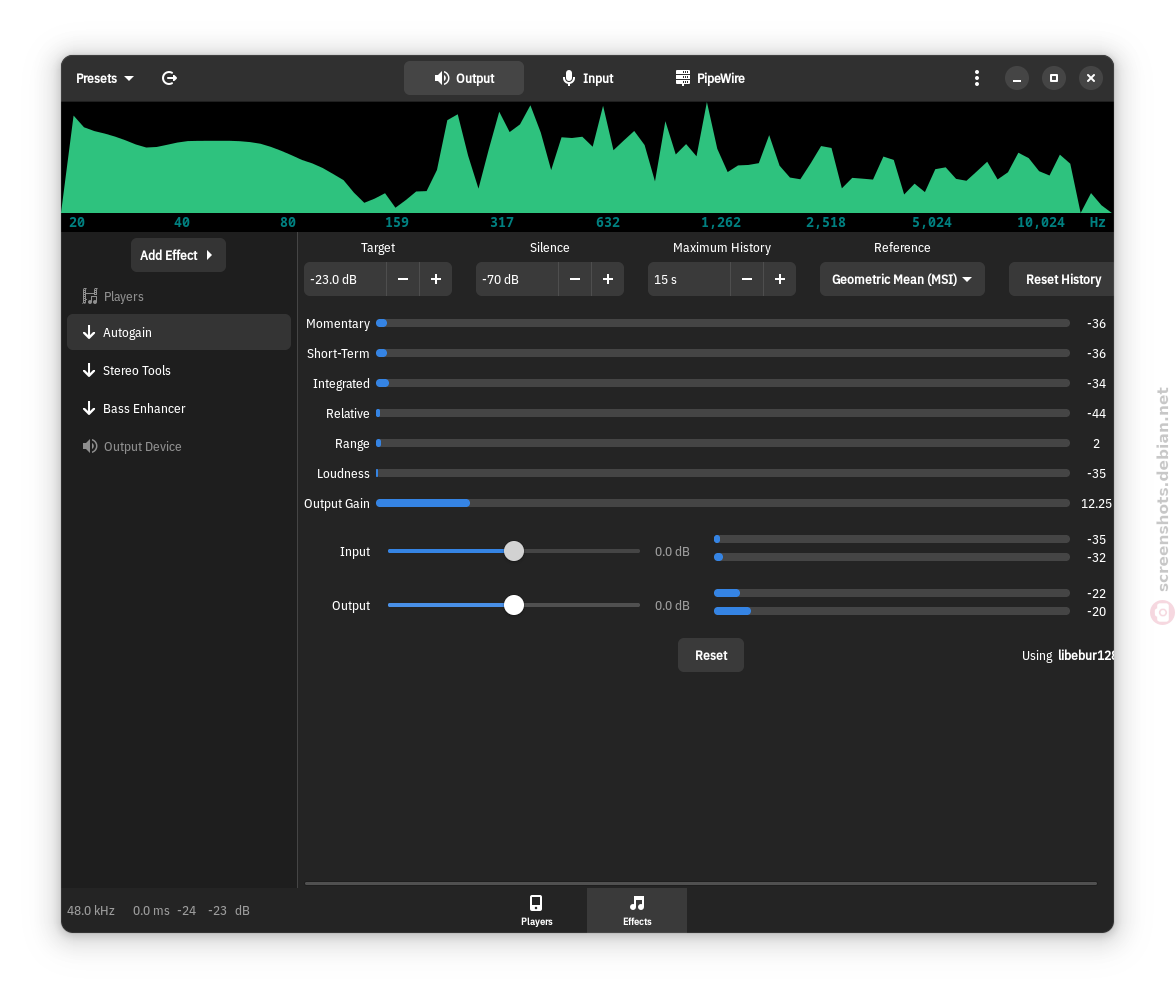
Task: Switch to the Players bottom tab
Action: [x=537, y=911]
